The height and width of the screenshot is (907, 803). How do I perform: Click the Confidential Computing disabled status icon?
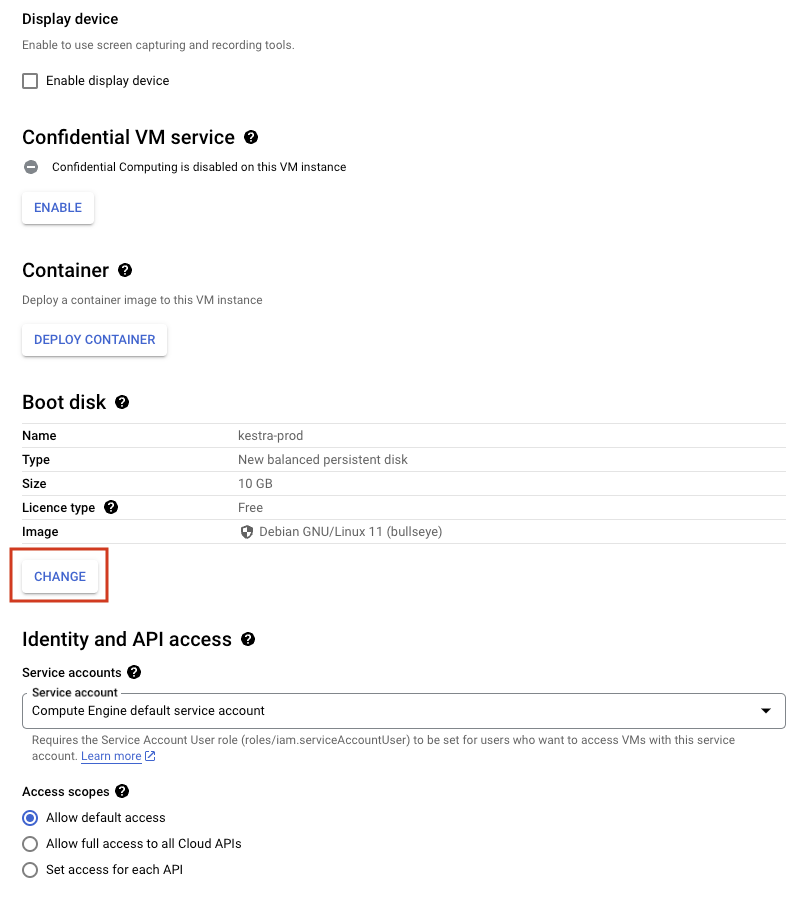tap(31, 167)
